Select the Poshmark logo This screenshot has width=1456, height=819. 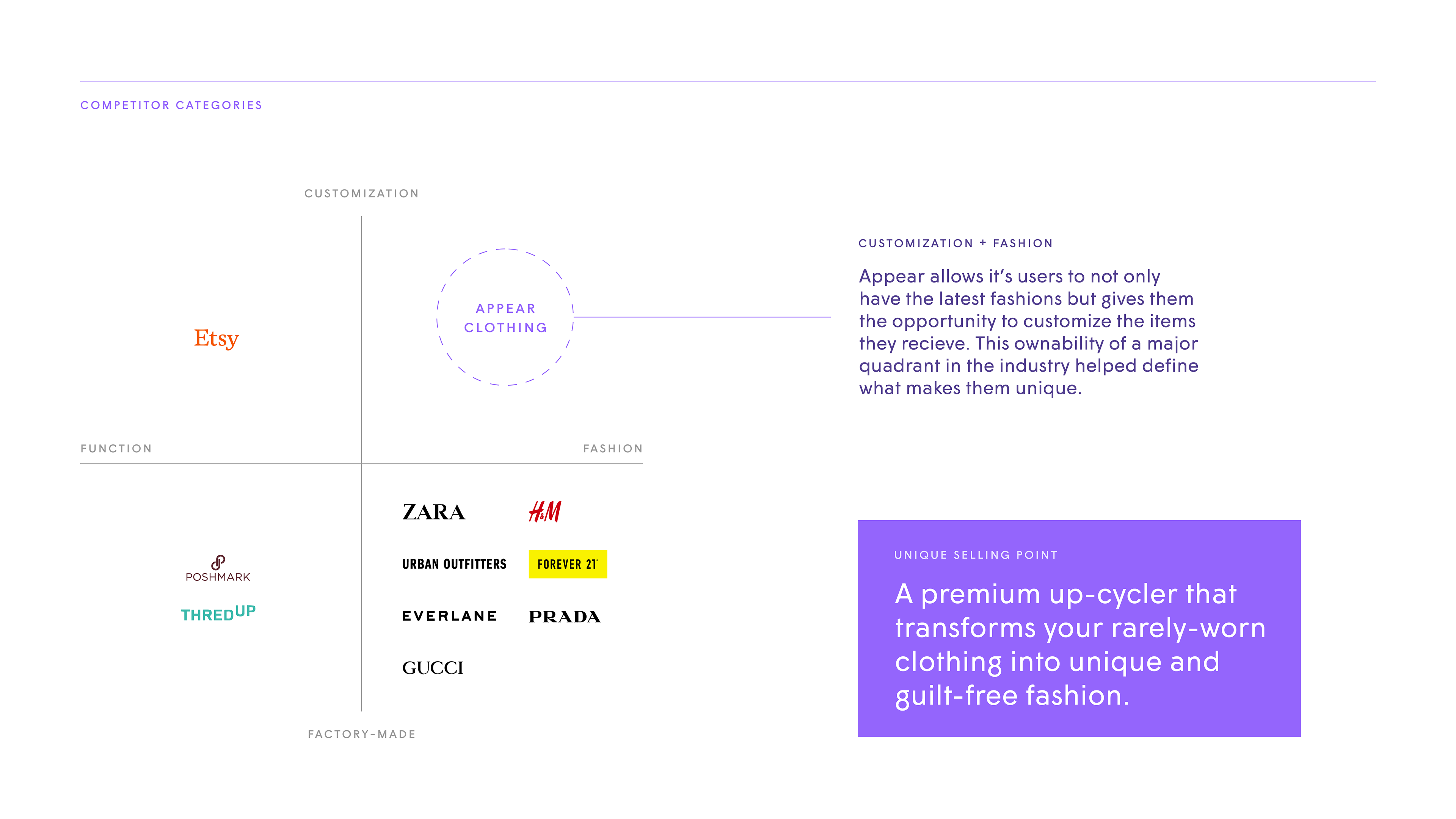218,569
